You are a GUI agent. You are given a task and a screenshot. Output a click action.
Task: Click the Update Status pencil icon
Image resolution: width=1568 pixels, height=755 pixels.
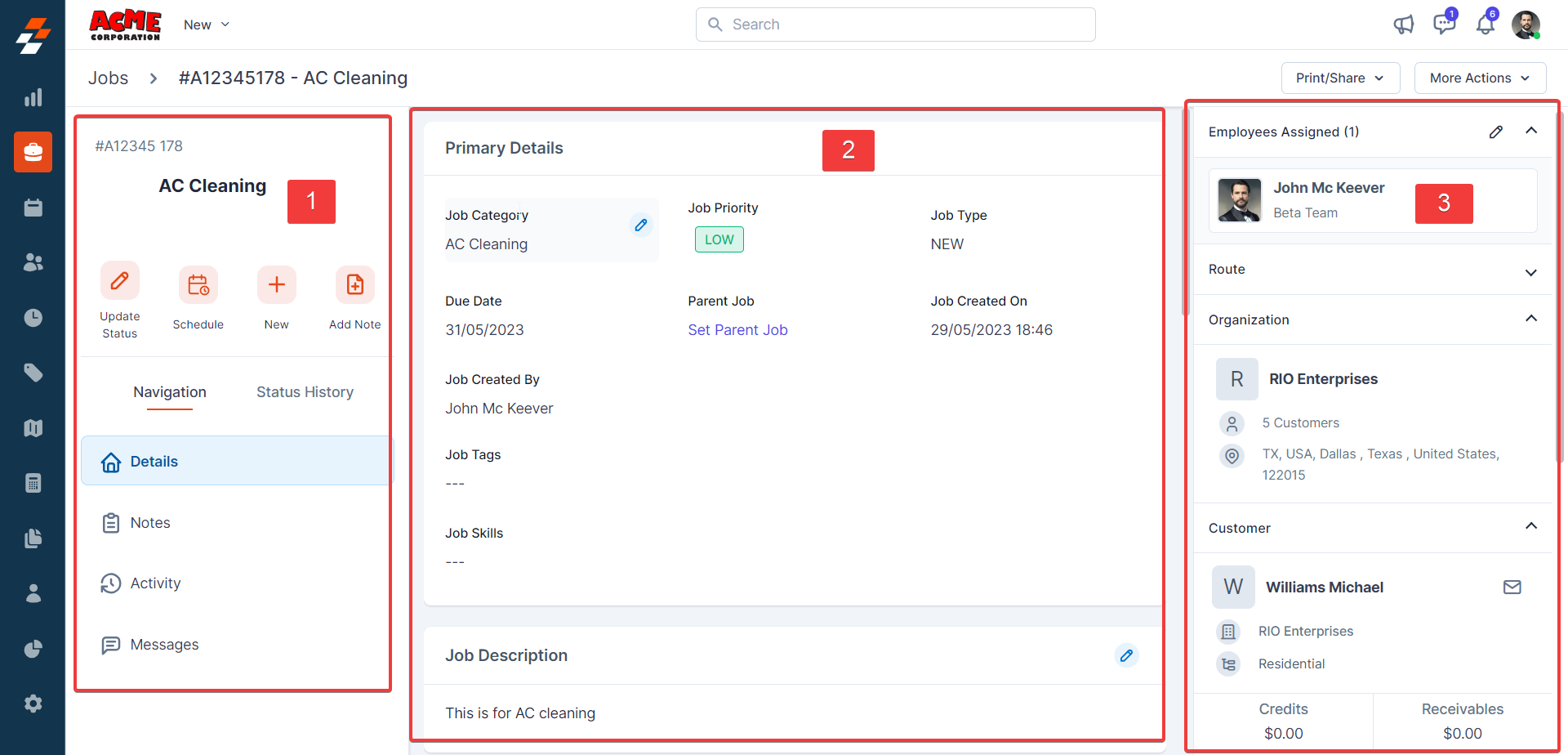tap(119, 282)
